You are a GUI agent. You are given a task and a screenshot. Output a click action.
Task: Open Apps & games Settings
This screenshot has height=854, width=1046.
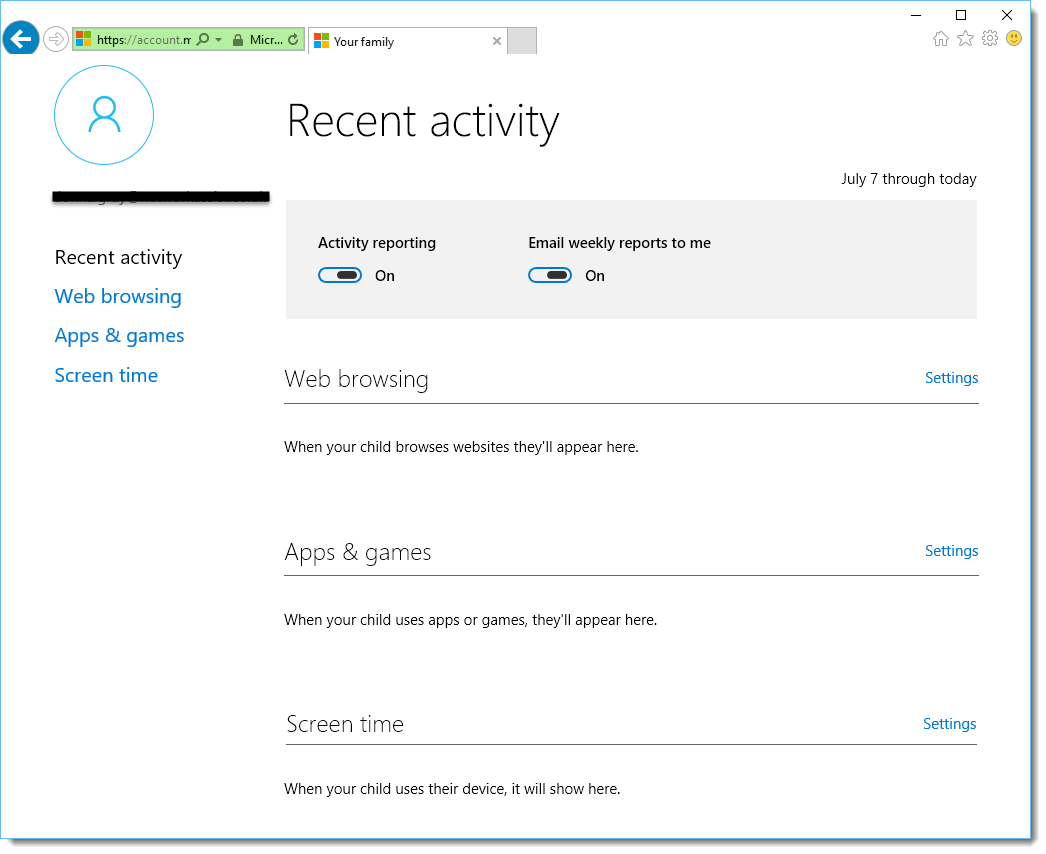(x=950, y=550)
